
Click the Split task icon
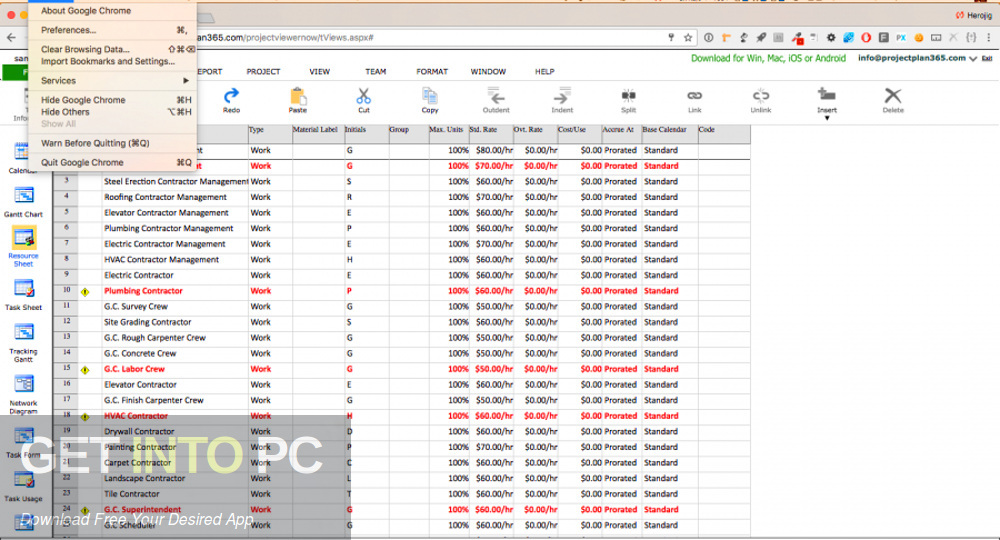pyautogui.click(x=628, y=96)
